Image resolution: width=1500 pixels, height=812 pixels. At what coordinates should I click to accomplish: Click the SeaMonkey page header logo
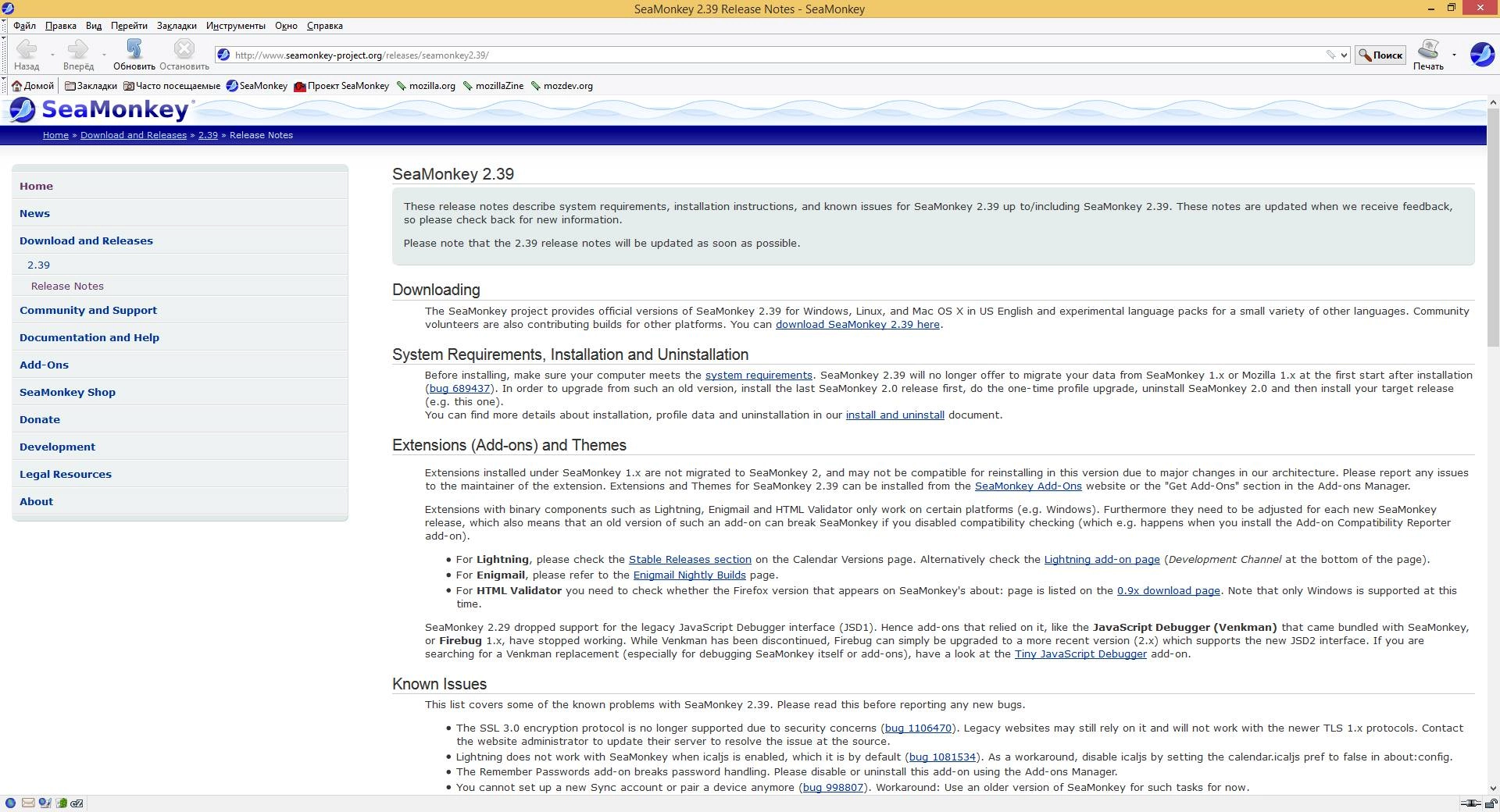[100, 109]
